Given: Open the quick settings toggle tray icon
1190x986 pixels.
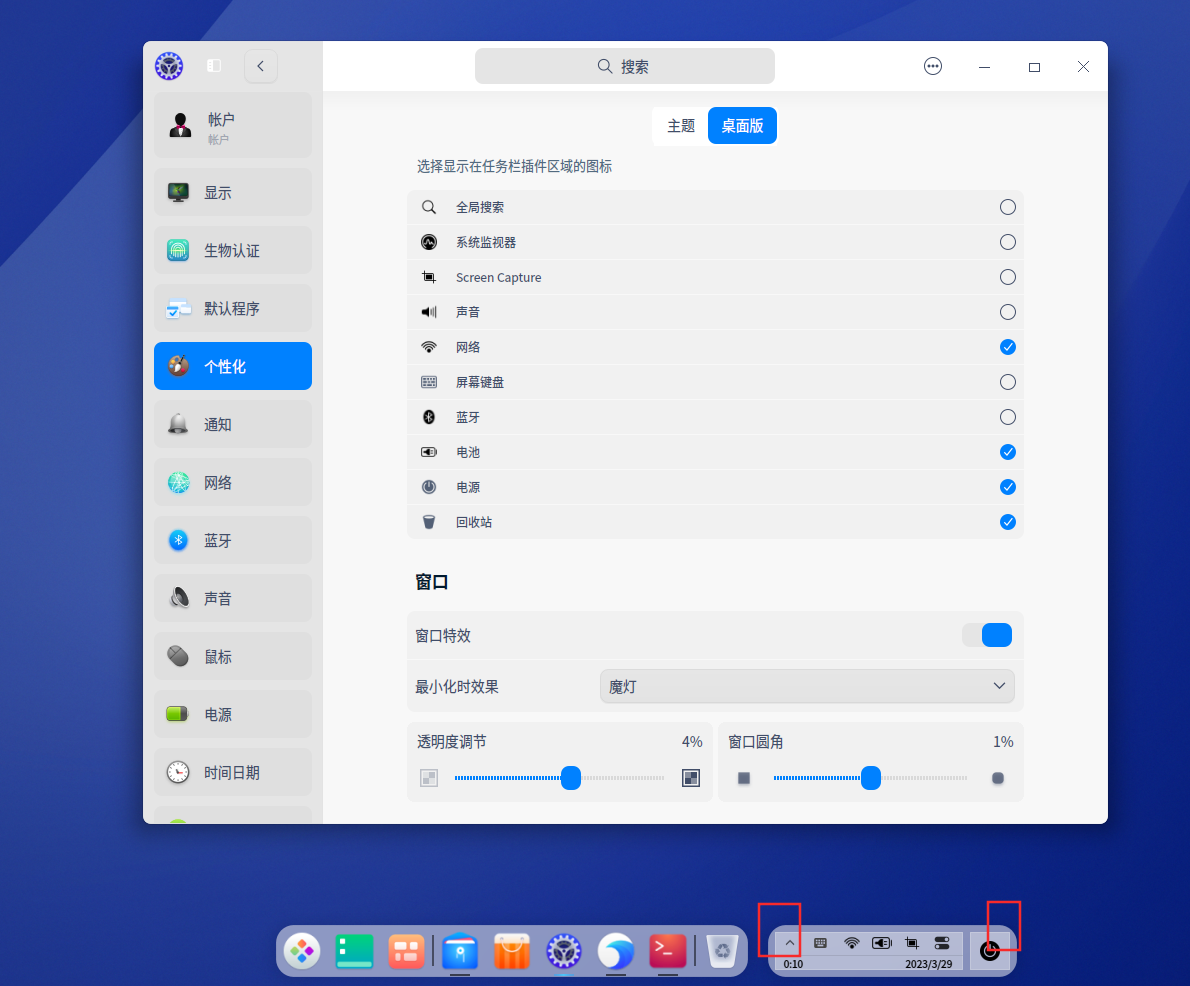Looking at the screenshot, I should point(942,943).
